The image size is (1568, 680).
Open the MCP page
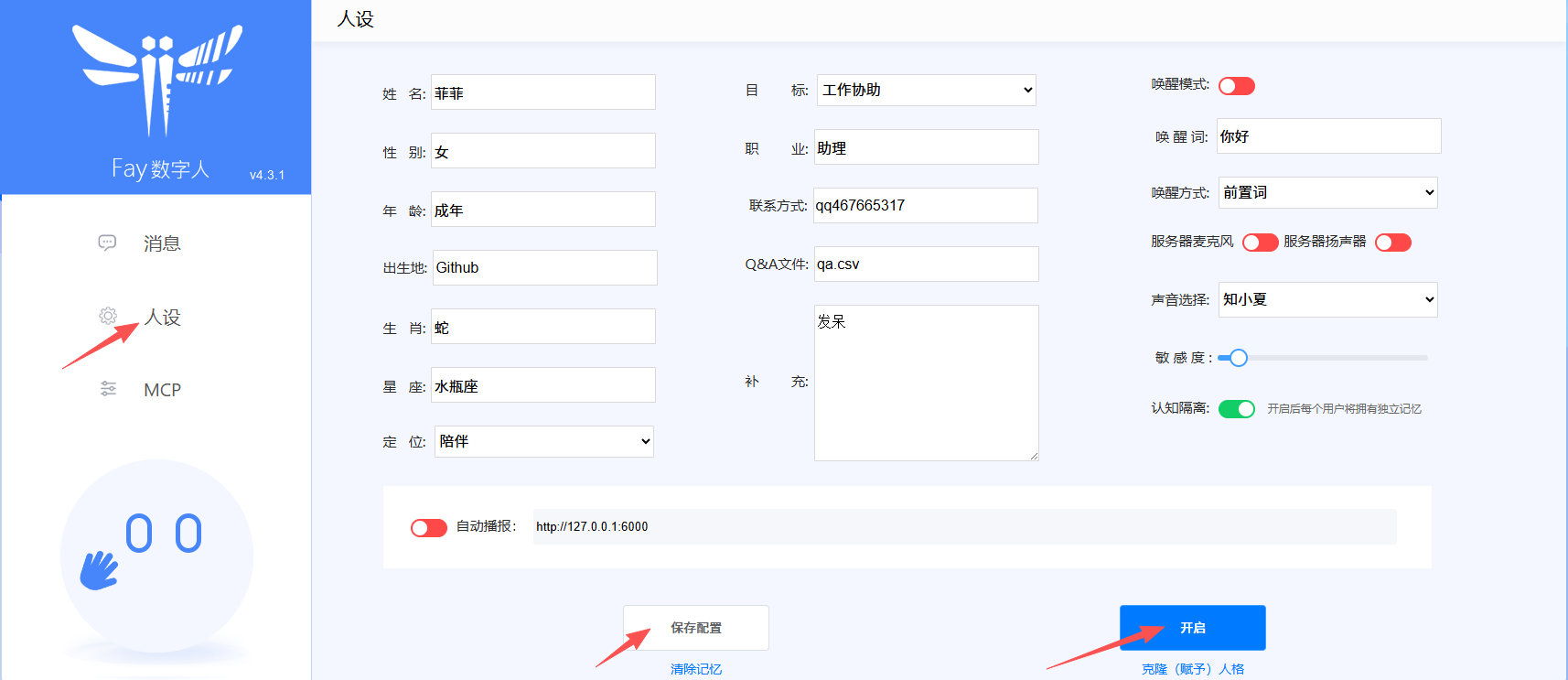(162, 390)
